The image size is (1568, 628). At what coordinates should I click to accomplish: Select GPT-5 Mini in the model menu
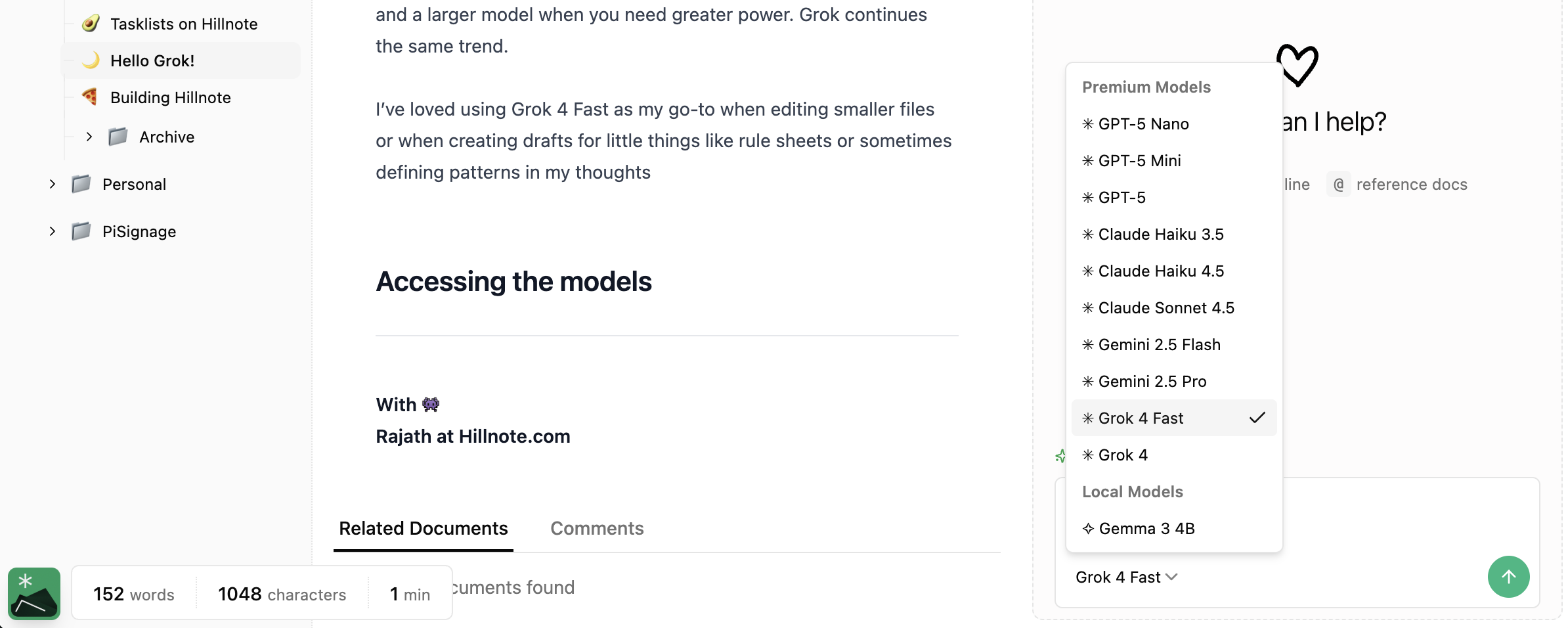(1139, 160)
